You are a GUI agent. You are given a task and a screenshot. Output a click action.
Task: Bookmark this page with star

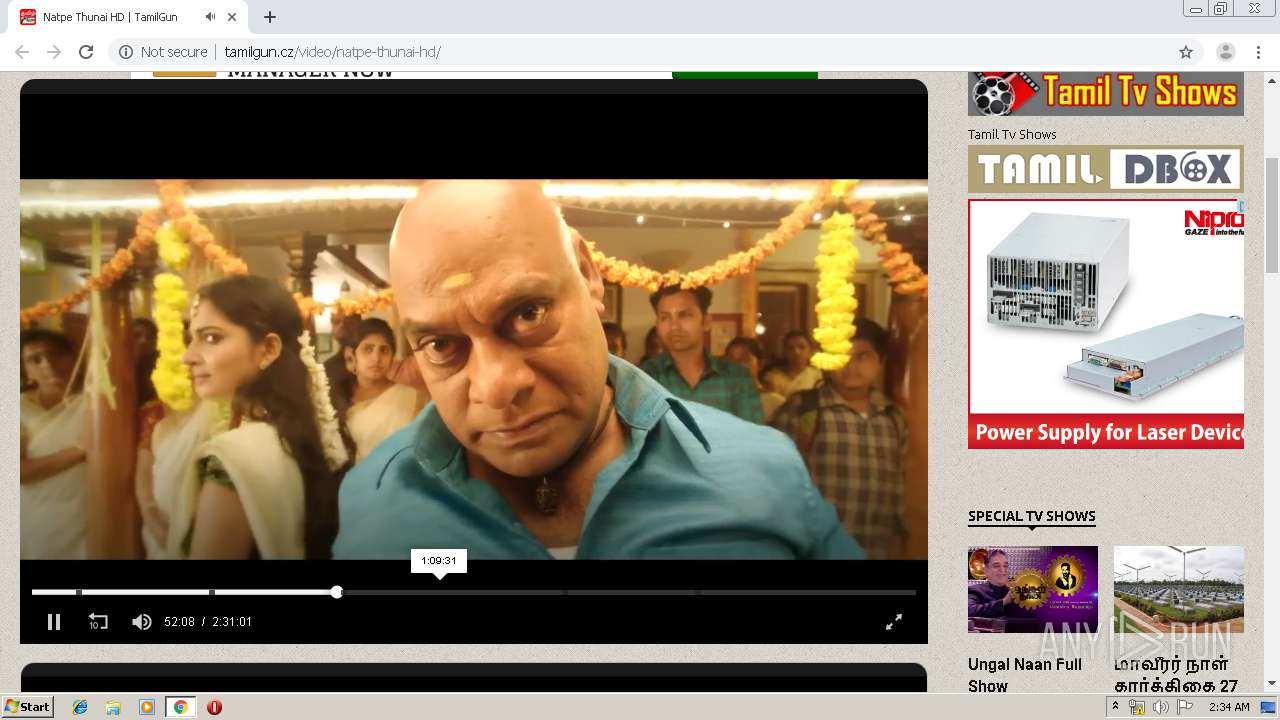tap(1186, 52)
